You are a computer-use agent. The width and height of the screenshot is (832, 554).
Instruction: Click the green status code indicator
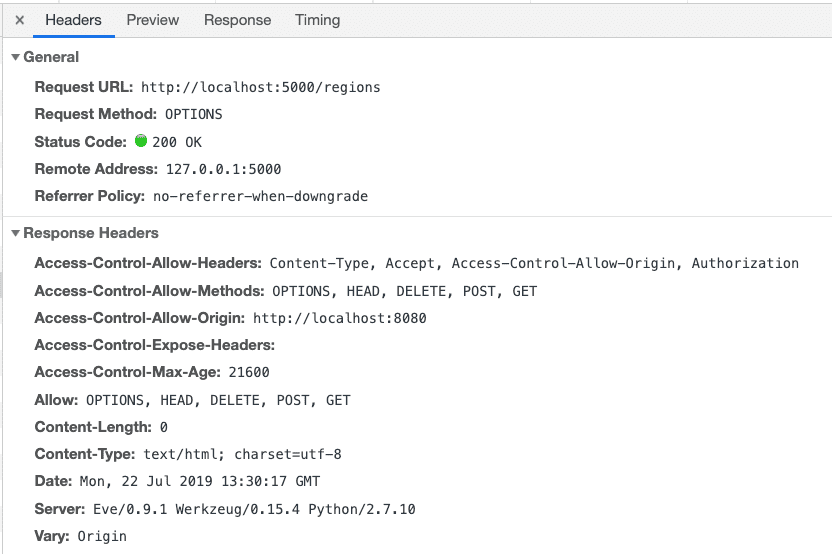pos(141,141)
